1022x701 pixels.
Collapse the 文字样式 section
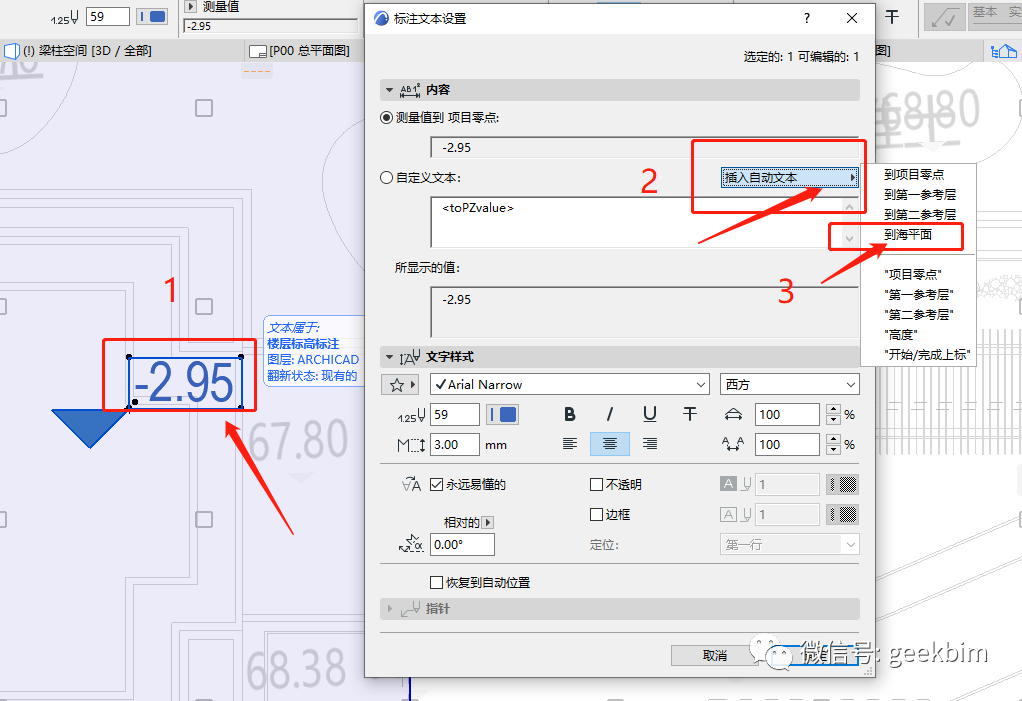click(x=389, y=356)
